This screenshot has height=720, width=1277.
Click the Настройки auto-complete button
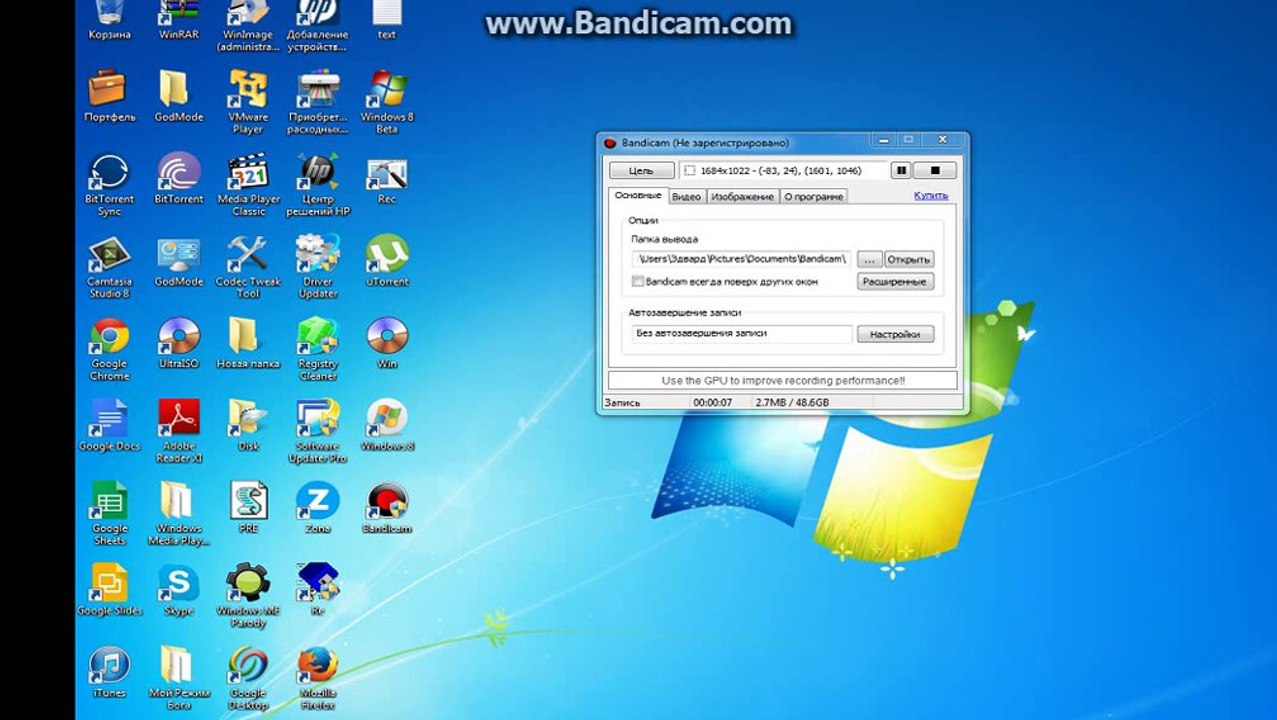point(895,334)
